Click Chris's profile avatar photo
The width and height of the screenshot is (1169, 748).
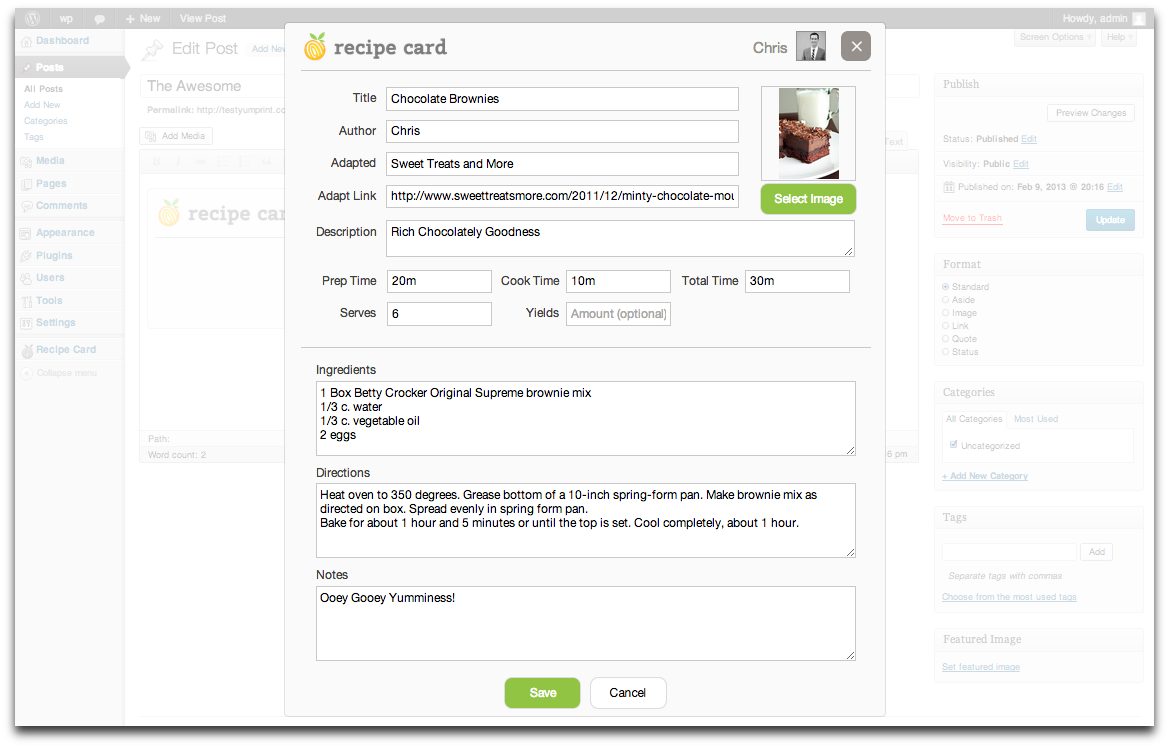coord(810,46)
